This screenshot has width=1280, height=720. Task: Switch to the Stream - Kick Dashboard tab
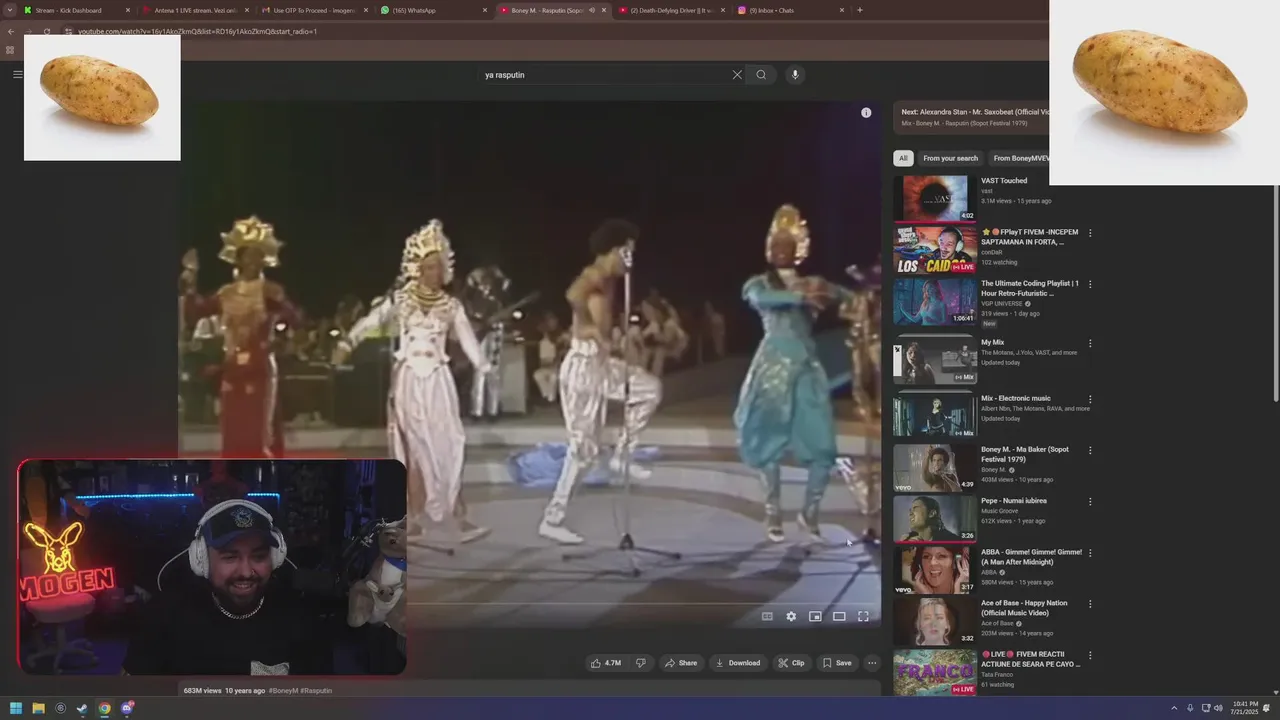(x=76, y=10)
